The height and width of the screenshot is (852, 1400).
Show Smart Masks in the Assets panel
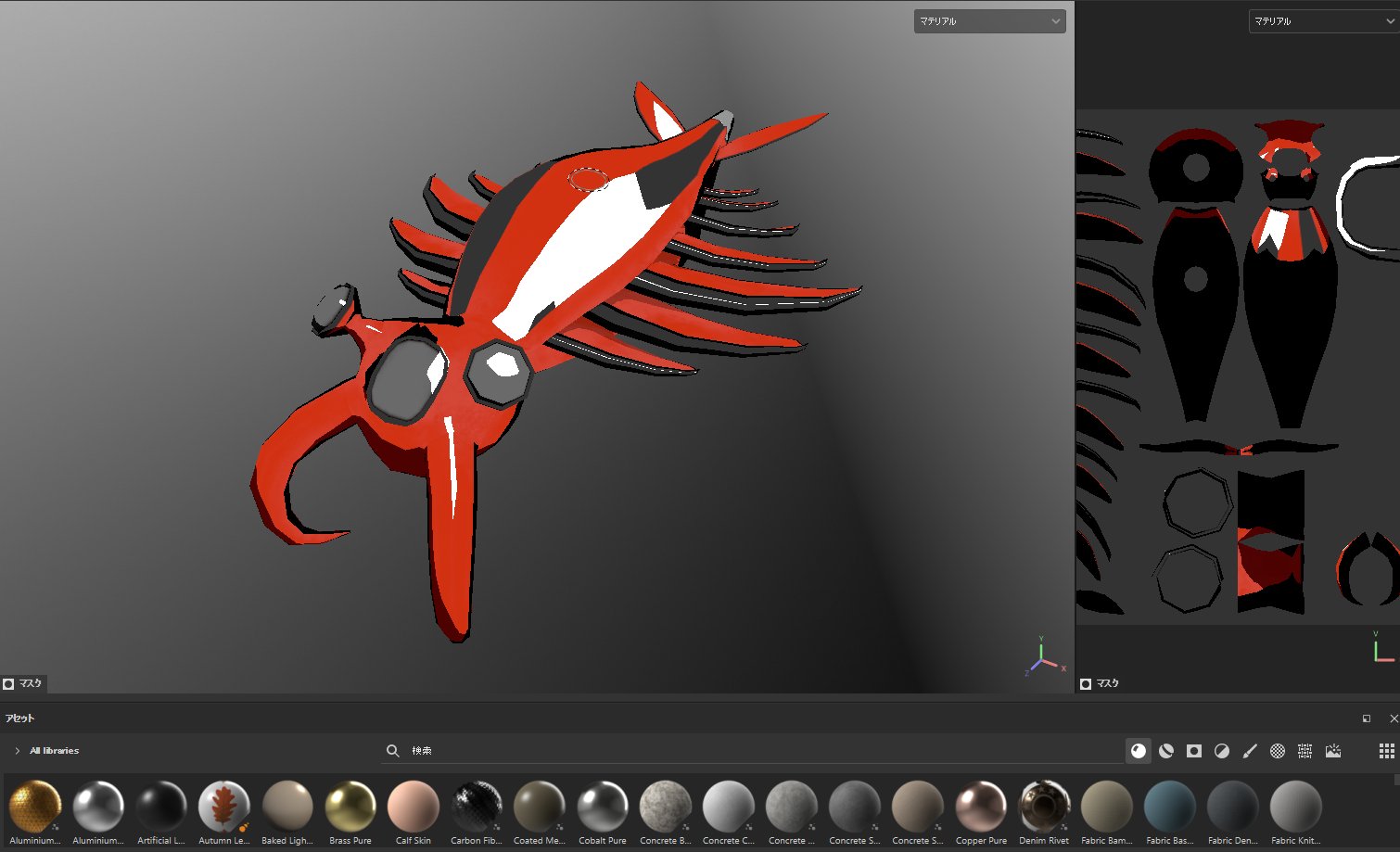pyautogui.click(x=1194, y=751)
